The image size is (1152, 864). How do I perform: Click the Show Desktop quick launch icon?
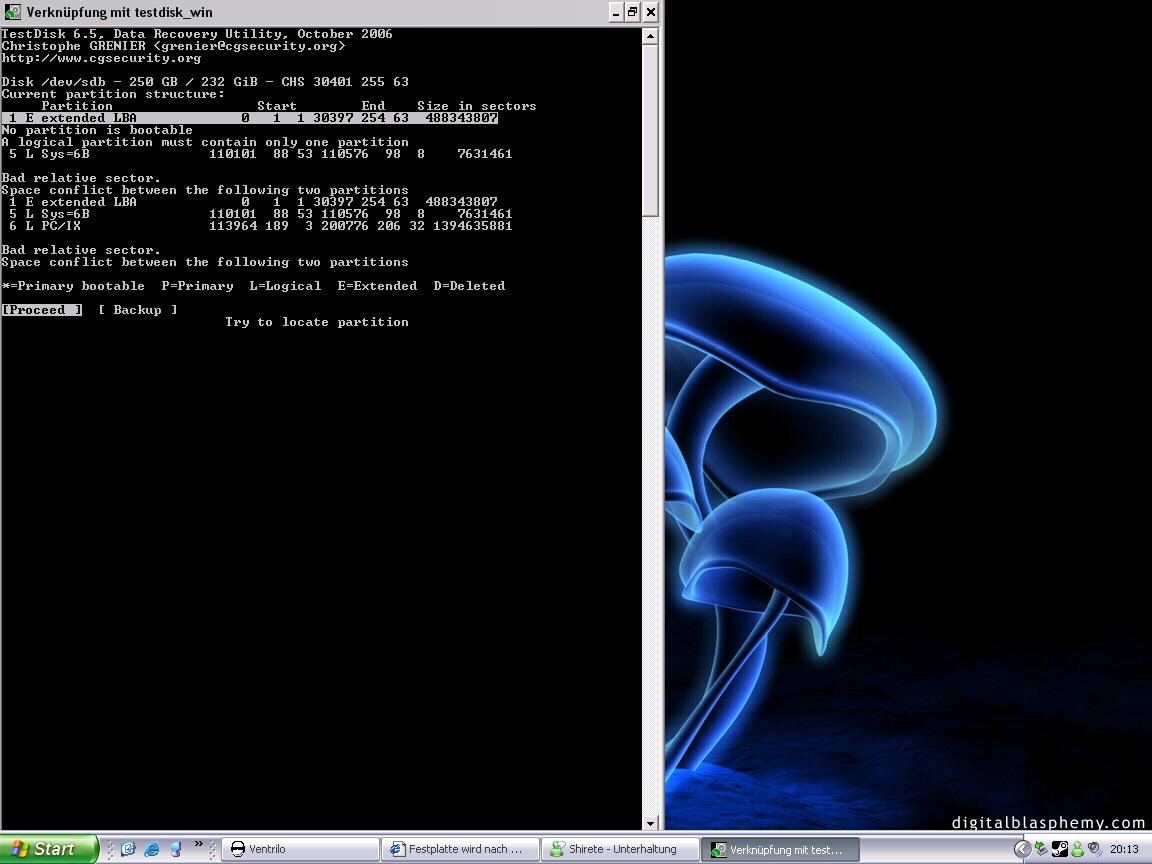128,849
